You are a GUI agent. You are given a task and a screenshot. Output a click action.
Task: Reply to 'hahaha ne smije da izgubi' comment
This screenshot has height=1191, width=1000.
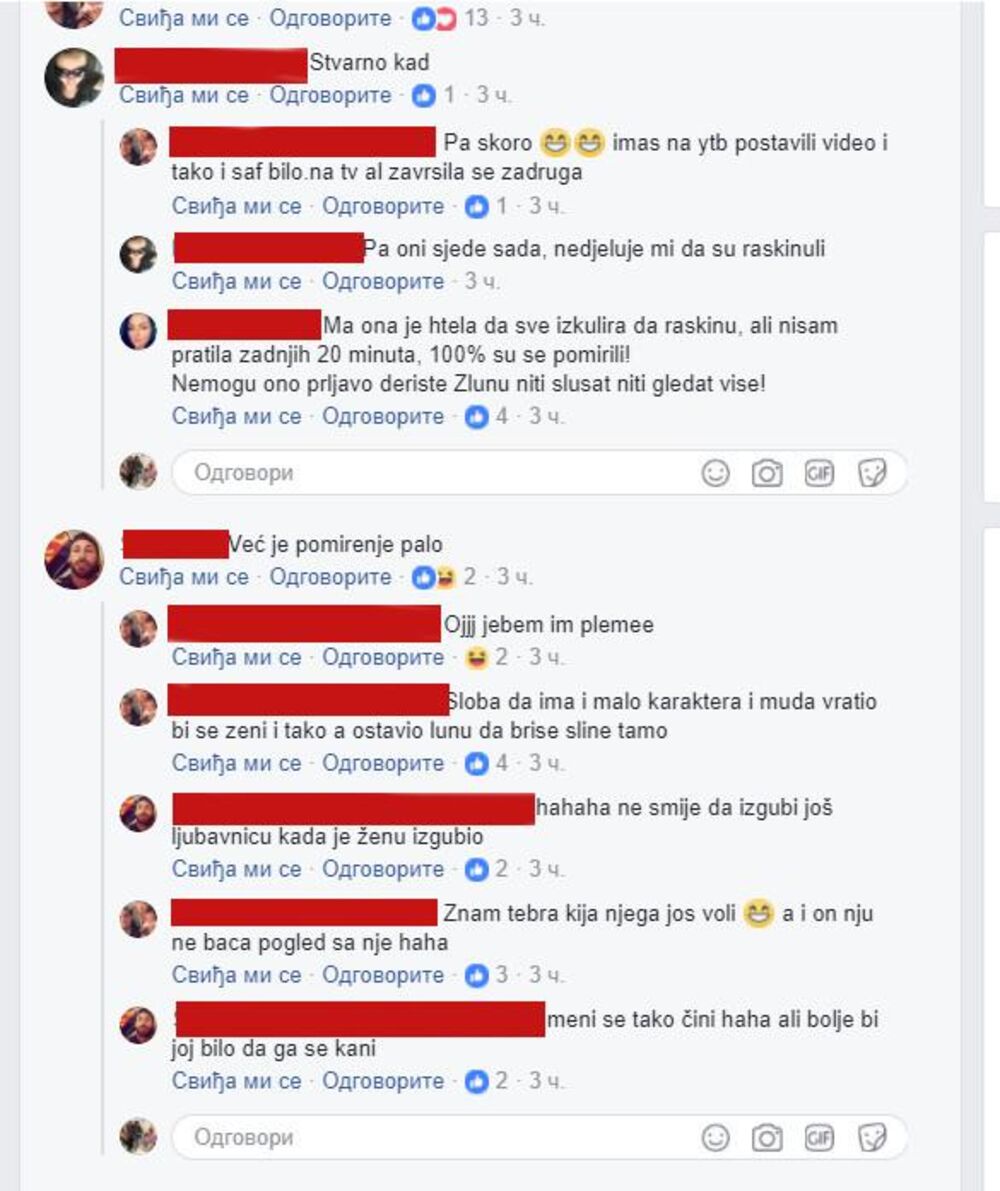point(383,869)
